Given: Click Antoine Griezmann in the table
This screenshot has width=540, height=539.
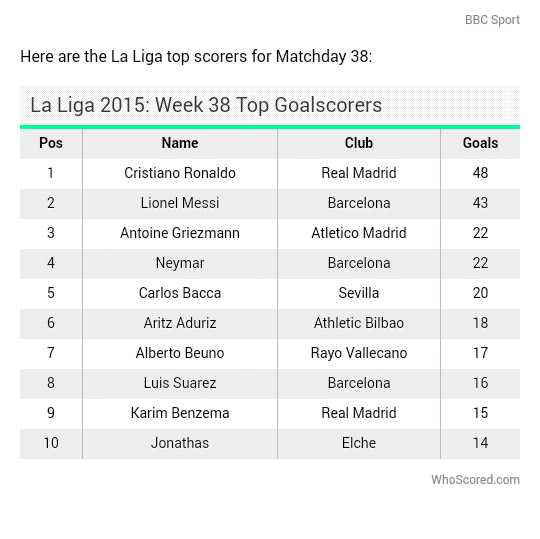Looking at the screenshot, I should (180, 233).
